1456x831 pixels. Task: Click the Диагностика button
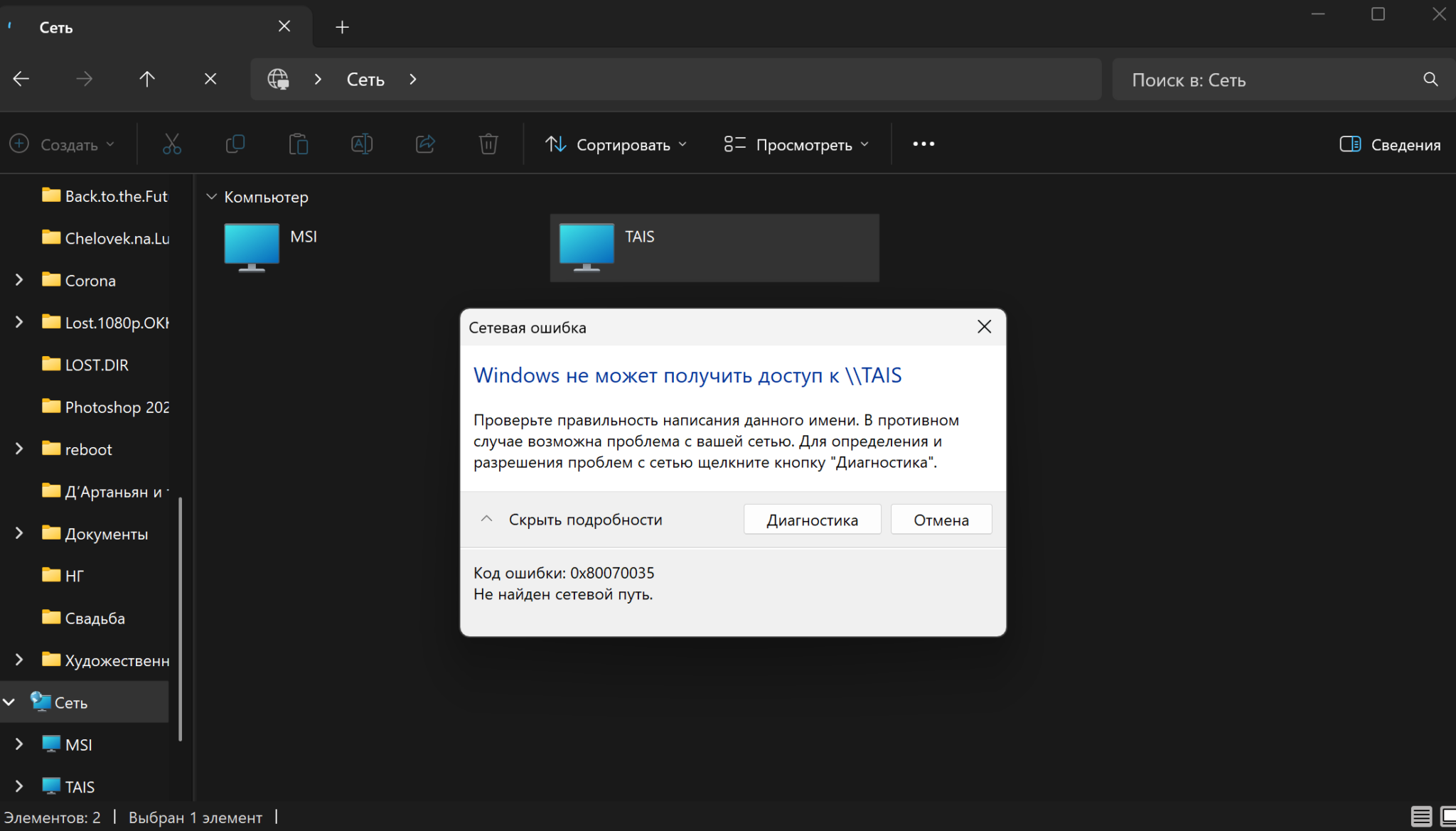(x=812, y=519)
